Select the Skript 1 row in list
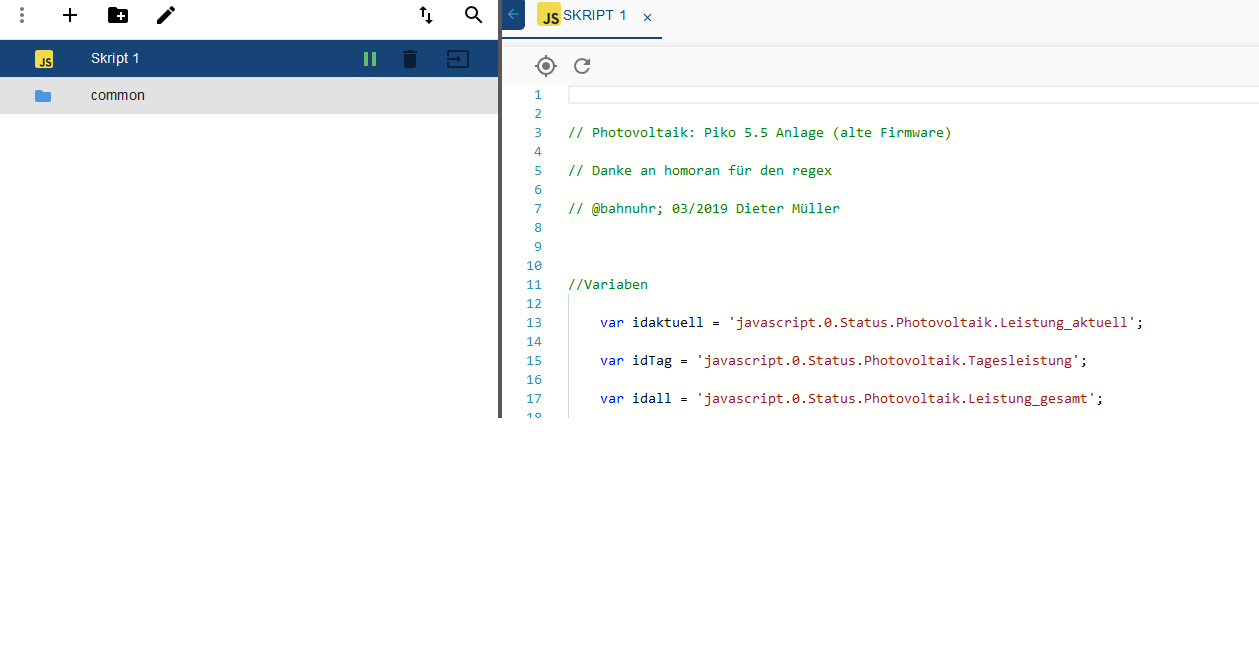 [249, 59]
